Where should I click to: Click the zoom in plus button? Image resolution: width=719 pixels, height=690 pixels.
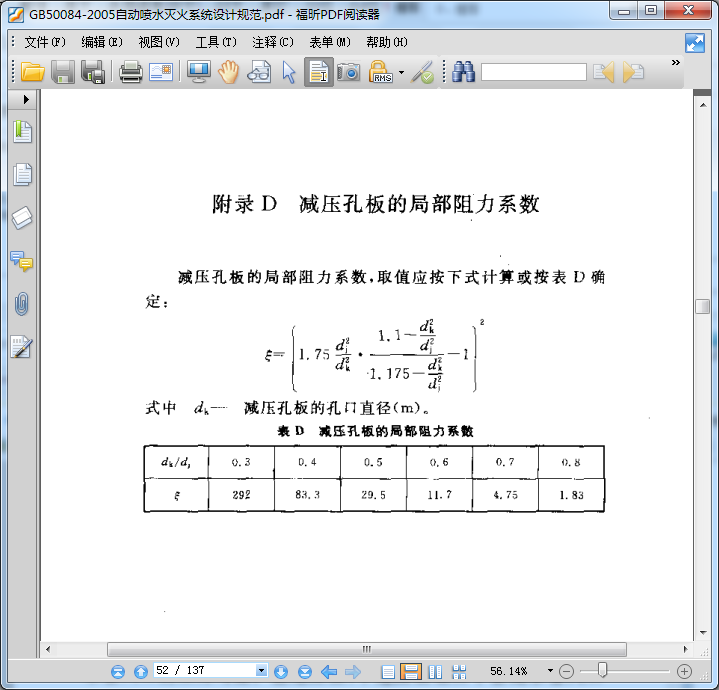pyautogui.click(x=684, y=672)
